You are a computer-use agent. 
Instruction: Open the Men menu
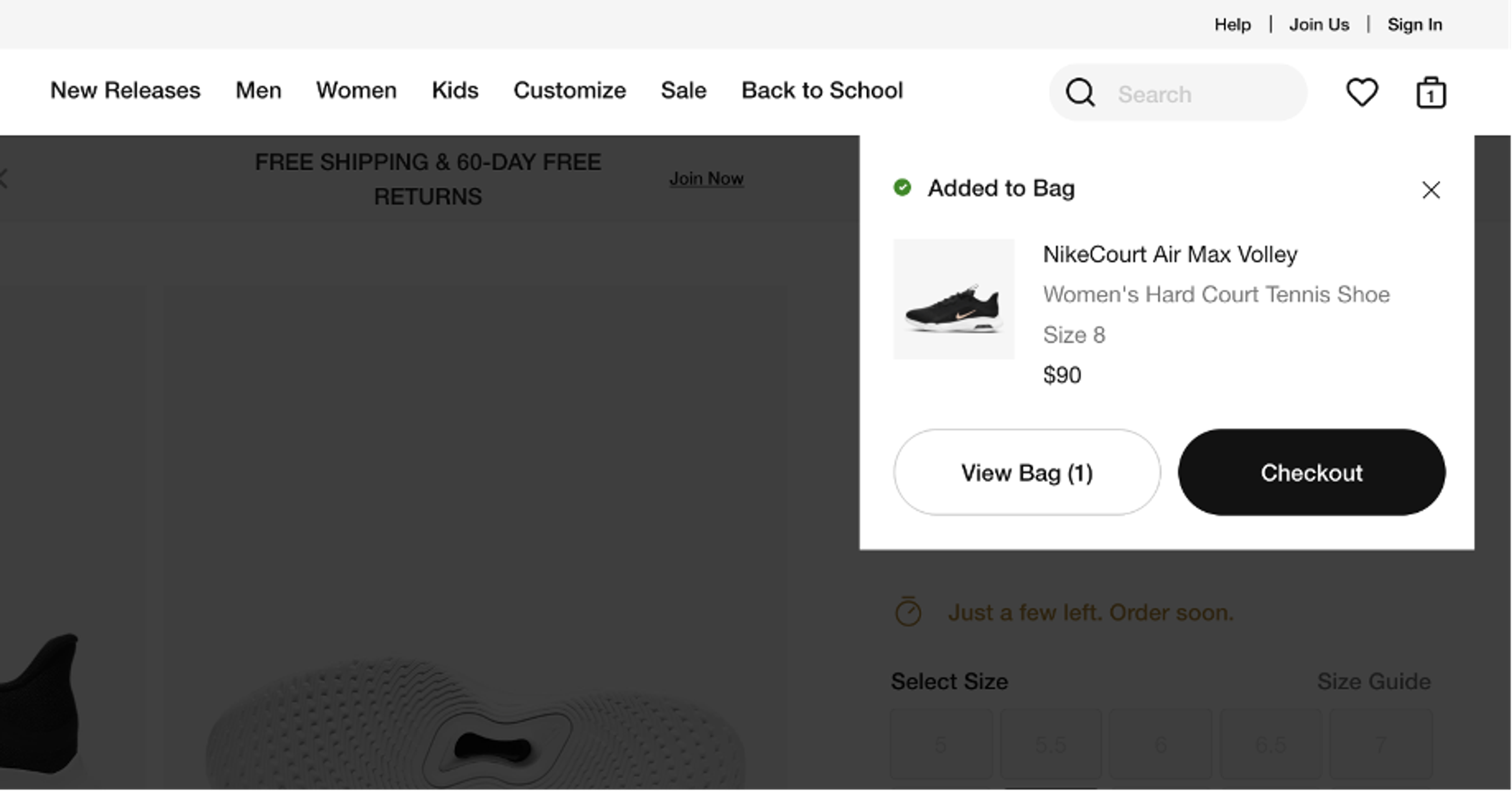coord(258,91)
